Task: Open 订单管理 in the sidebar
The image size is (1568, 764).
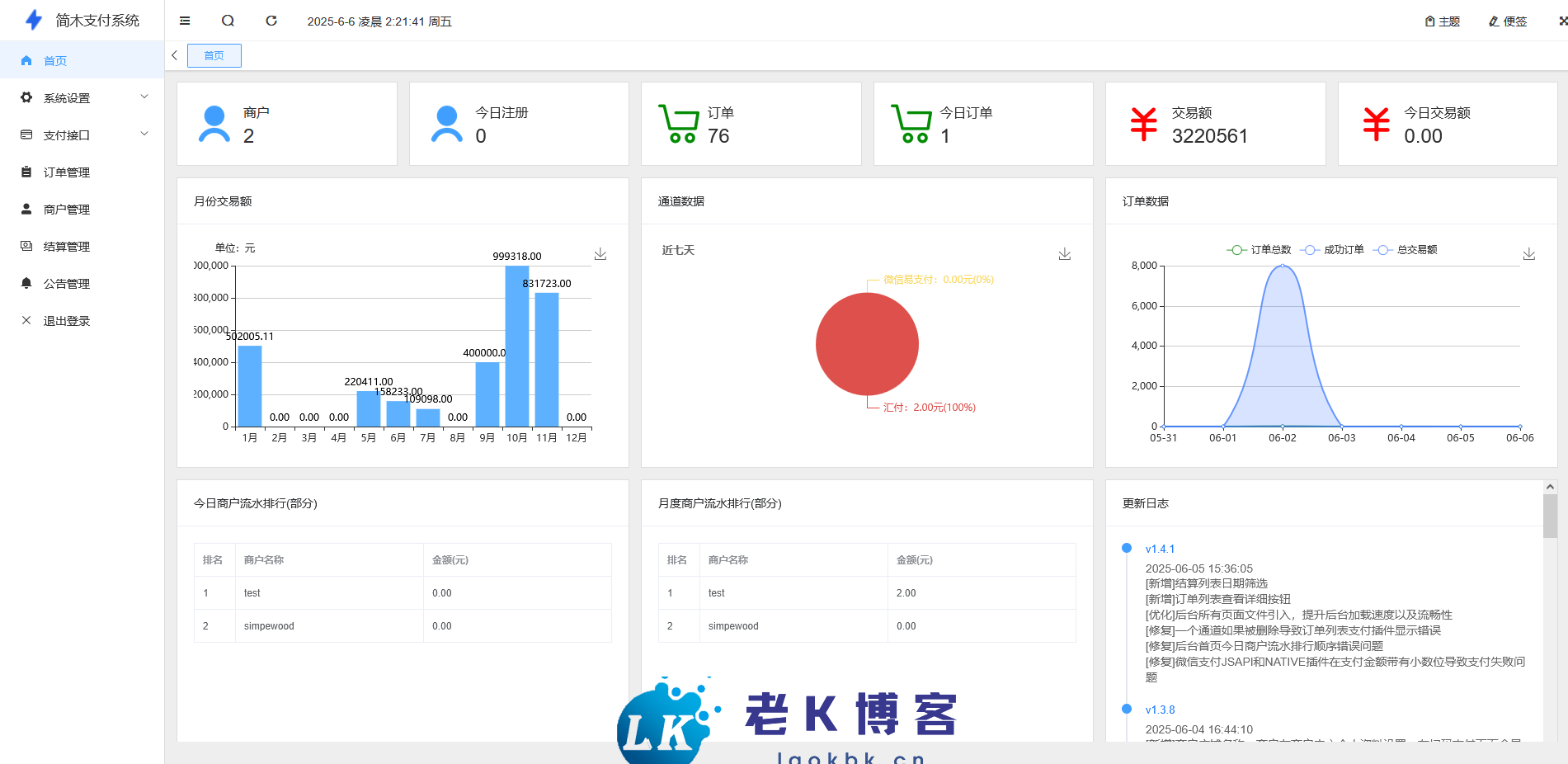Action: (x=66, y=172)
